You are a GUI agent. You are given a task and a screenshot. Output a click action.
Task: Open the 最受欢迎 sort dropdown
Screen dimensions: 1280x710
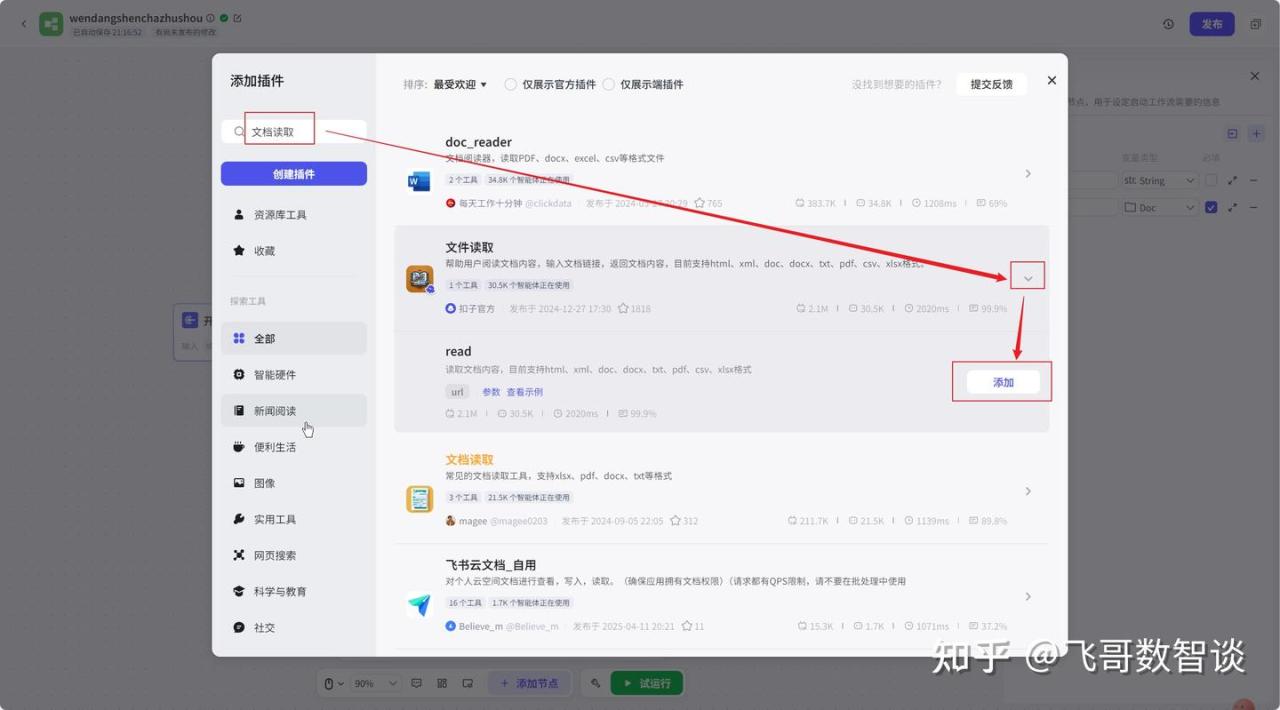tap(460, 85)
